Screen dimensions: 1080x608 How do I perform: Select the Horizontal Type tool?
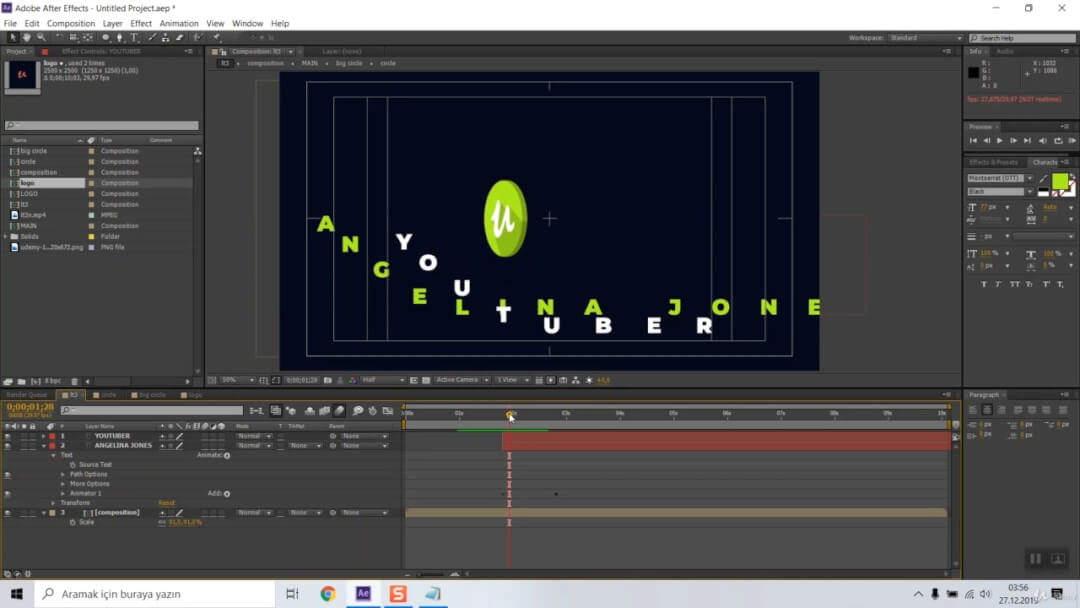click(134, 38)
